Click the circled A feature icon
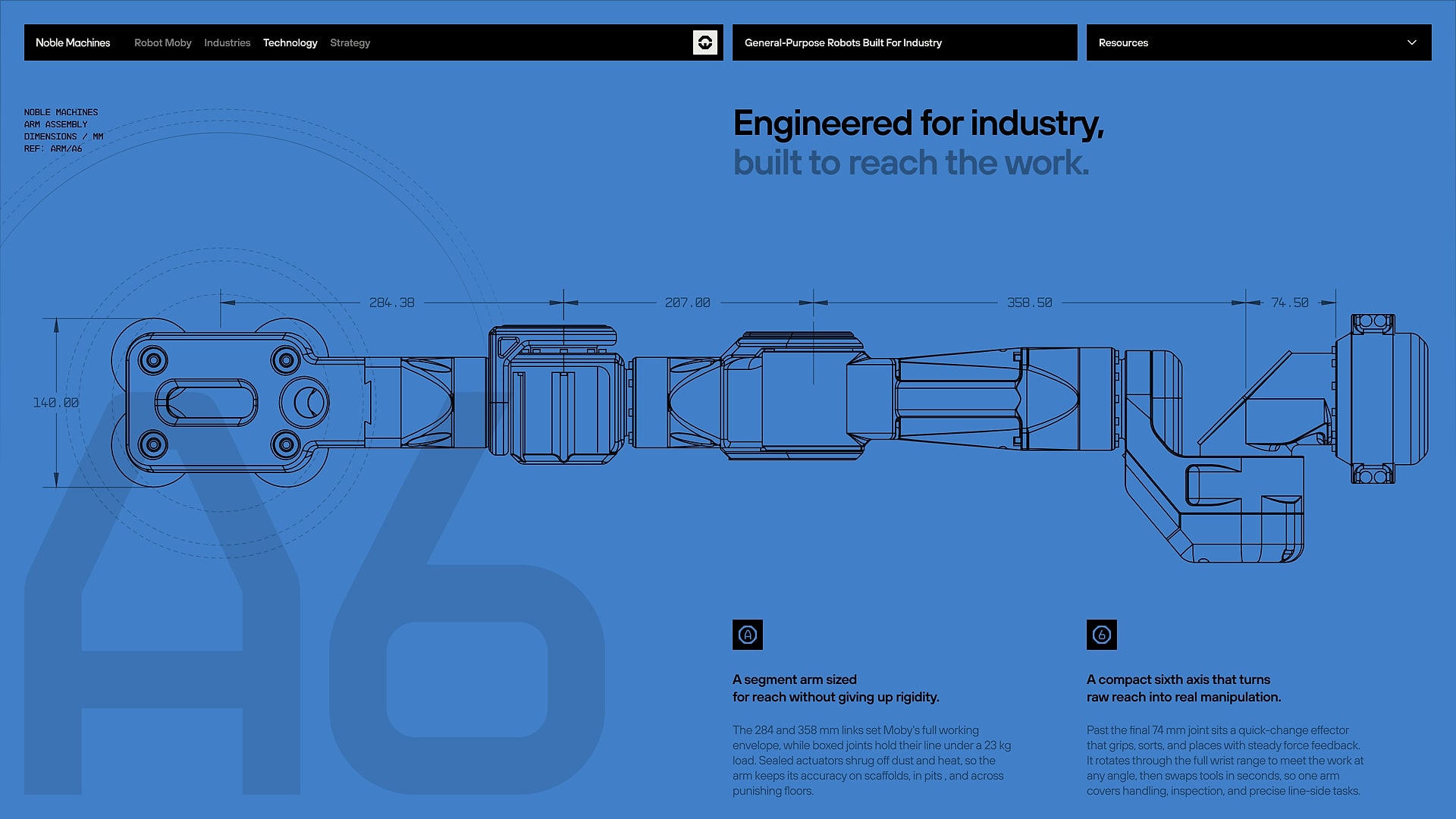Image resolution: width=1456 pixels, height=819 pixels. point(748,635)
